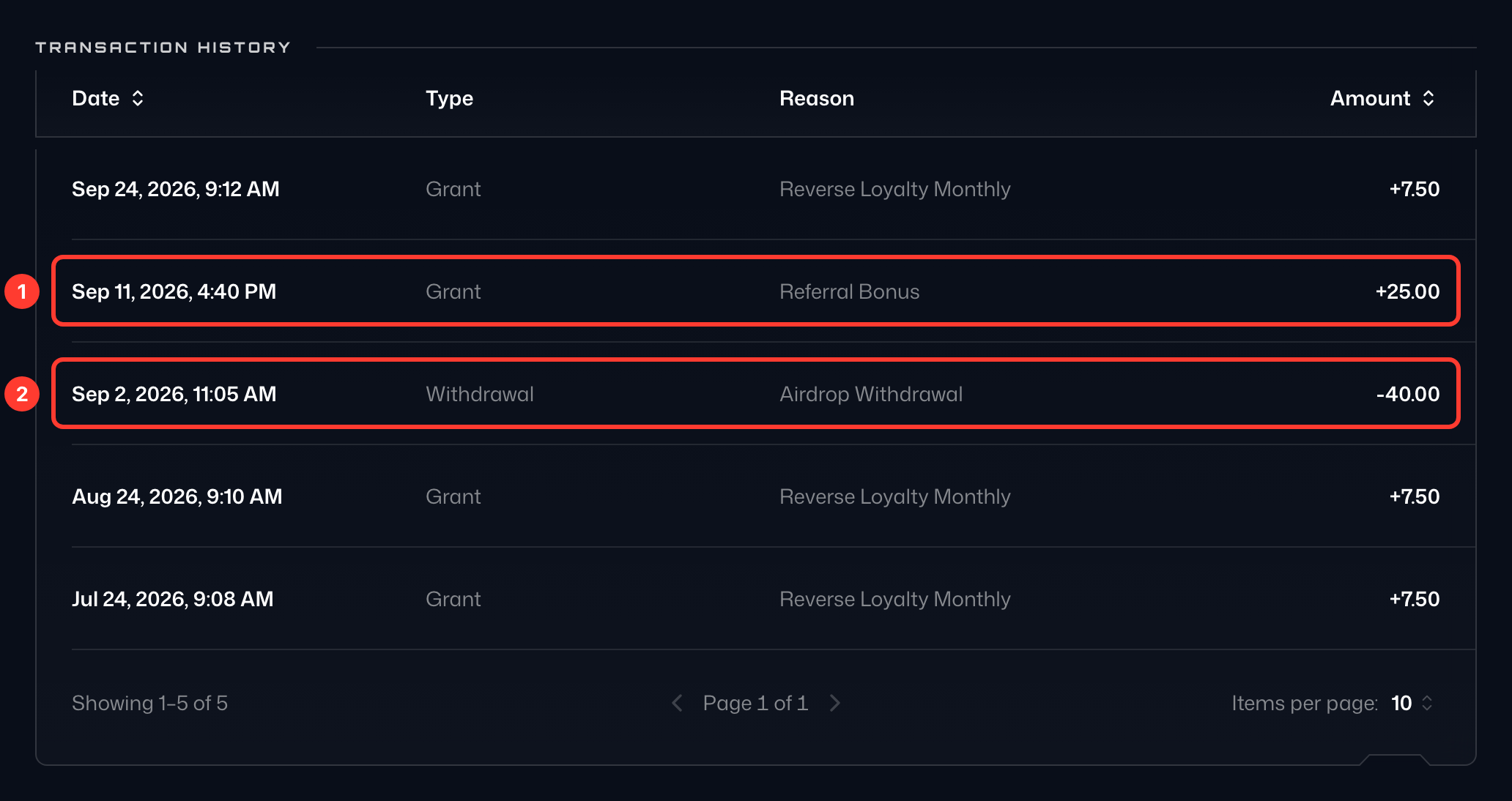Click Reverse Loyalty Monthly in Aug 24 row

point(894,496)
